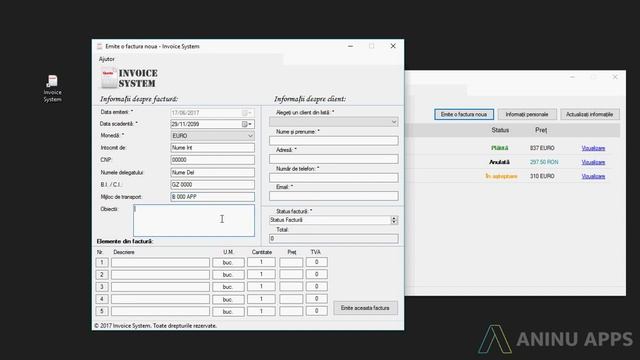
Task: Click row 5 TVA field
Action: tap(316, 311)
